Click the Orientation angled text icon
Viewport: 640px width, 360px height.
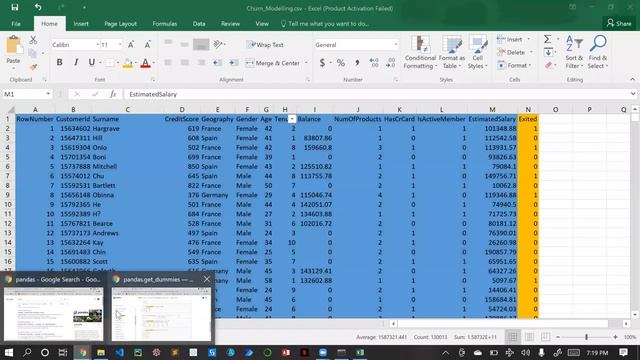pos(219,44)
